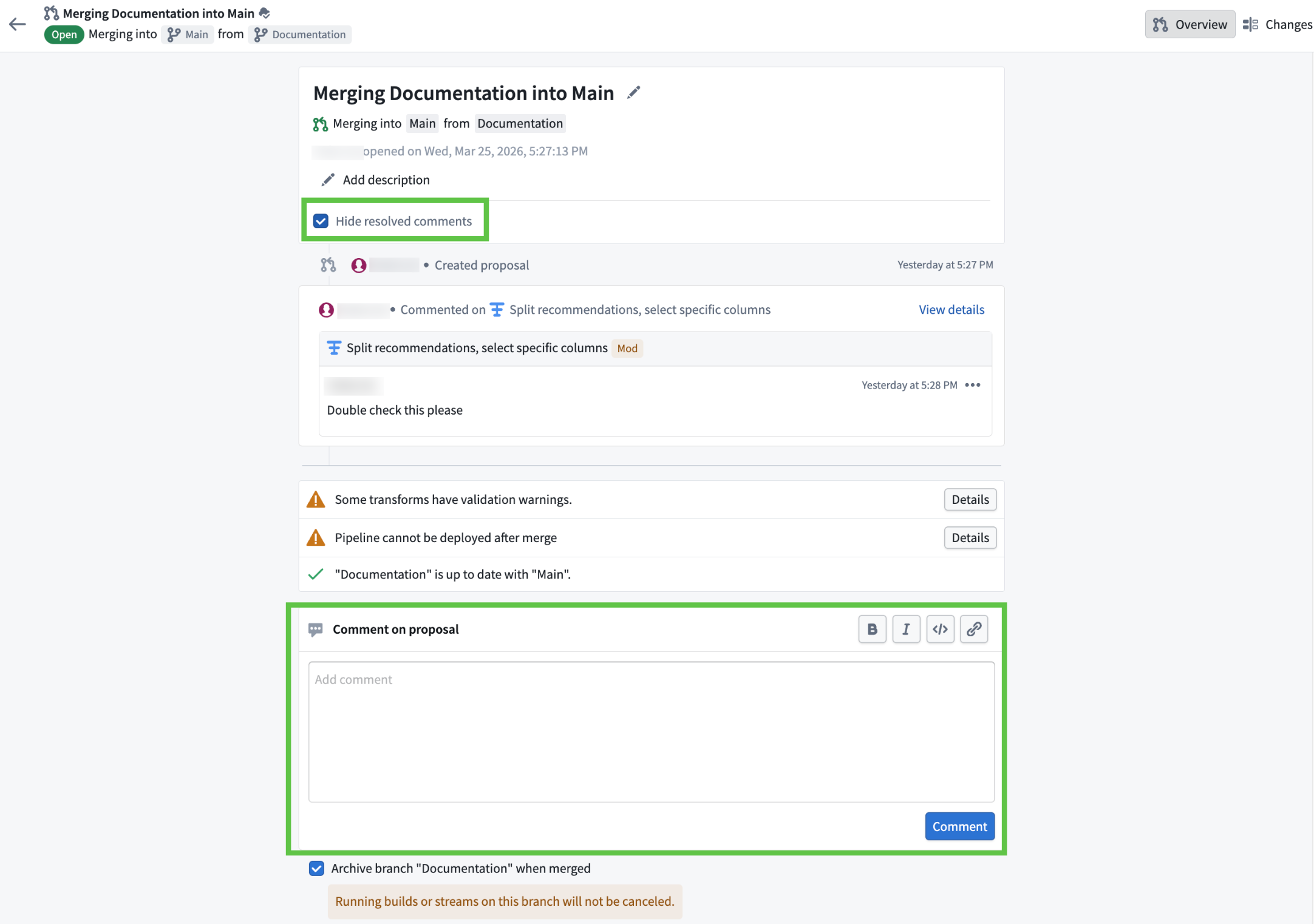The image size is (1314, 924).
Task: Click the comment bubble icon near Comment on proposal
Action: (x=315, y=629)
